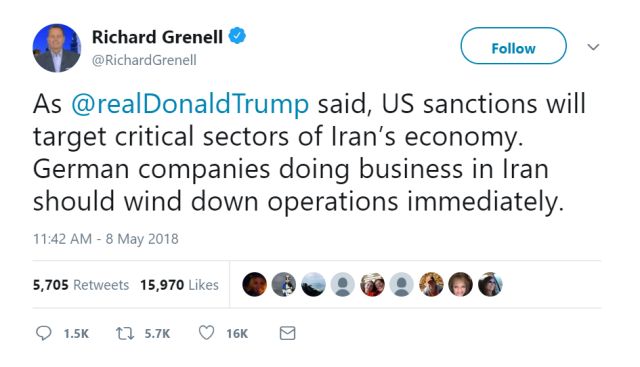View the 5,705 Retweets list
The height and width of the screenshot is (367, 640).
coord(81,285)
